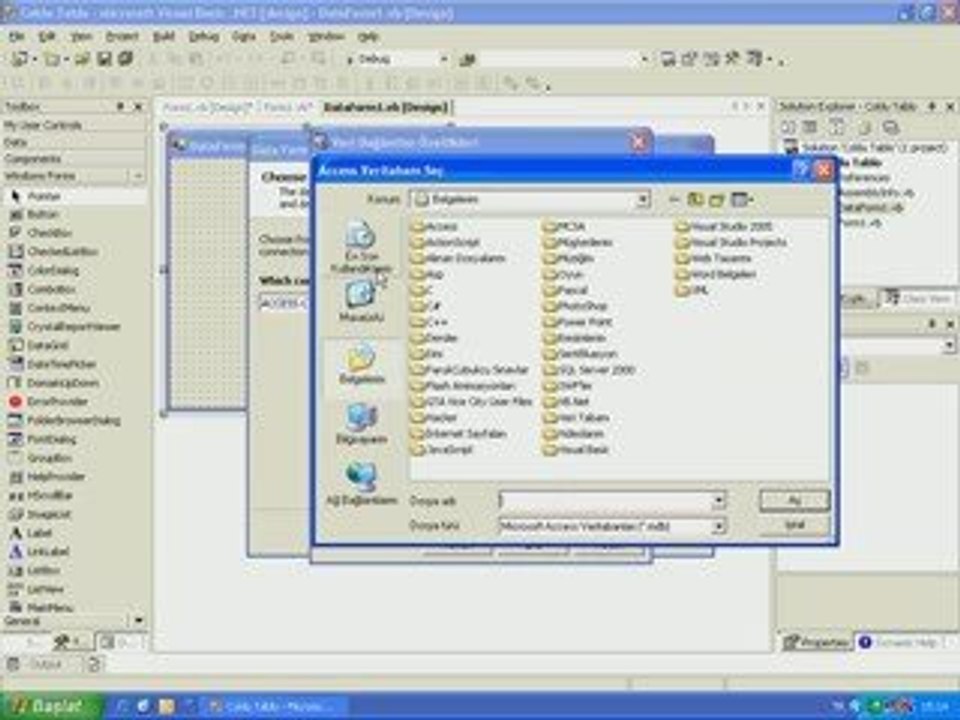960x720 pixels.
Task: Click the İptal cancel button
Action: click(x=795, y=525)
